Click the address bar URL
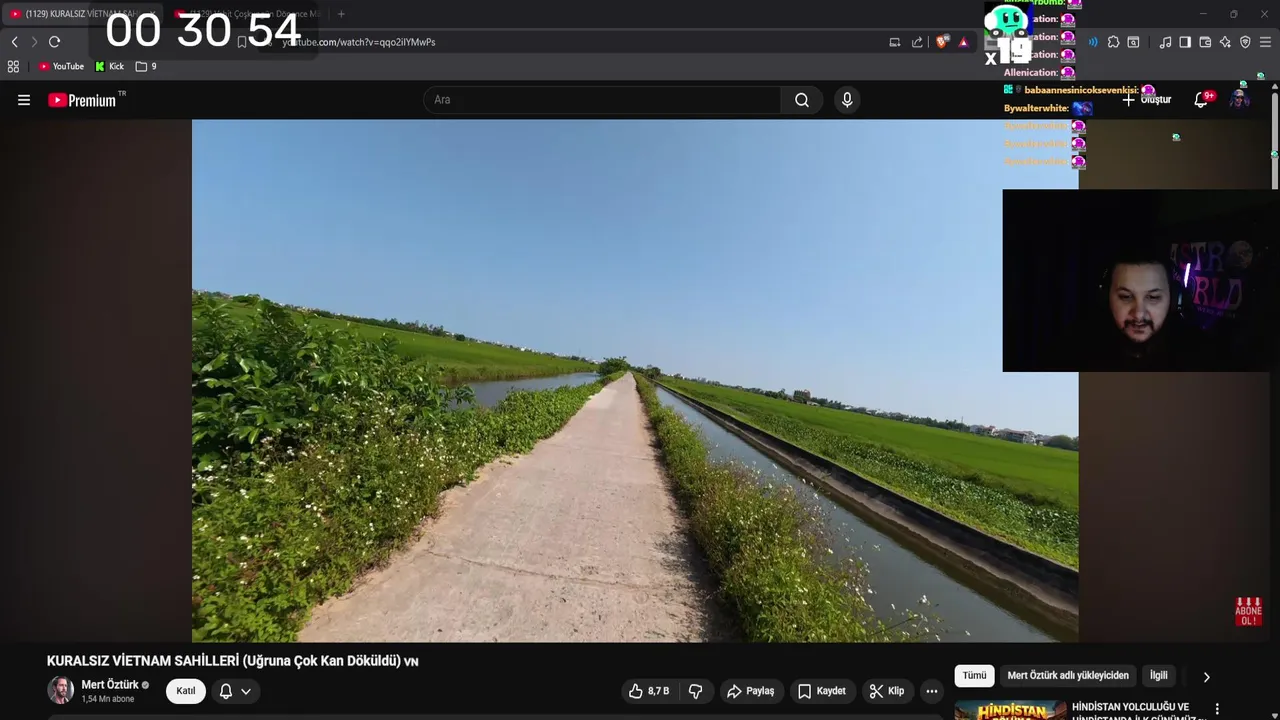The width and height of the screenshot is (1280, 720). [x=358, y=42]
